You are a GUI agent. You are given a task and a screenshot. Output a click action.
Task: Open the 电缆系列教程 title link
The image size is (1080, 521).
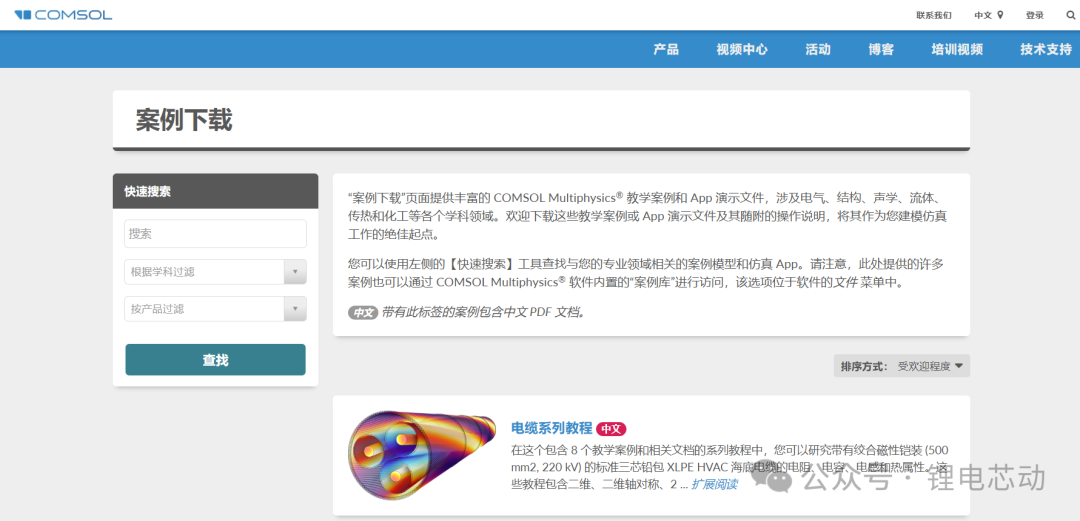(552, 428)
